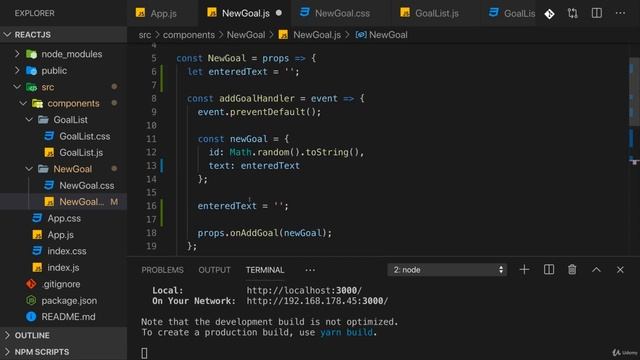Click the .gitignore git icon
Screen dimensions: 640x360
click(x=31, y=284)
